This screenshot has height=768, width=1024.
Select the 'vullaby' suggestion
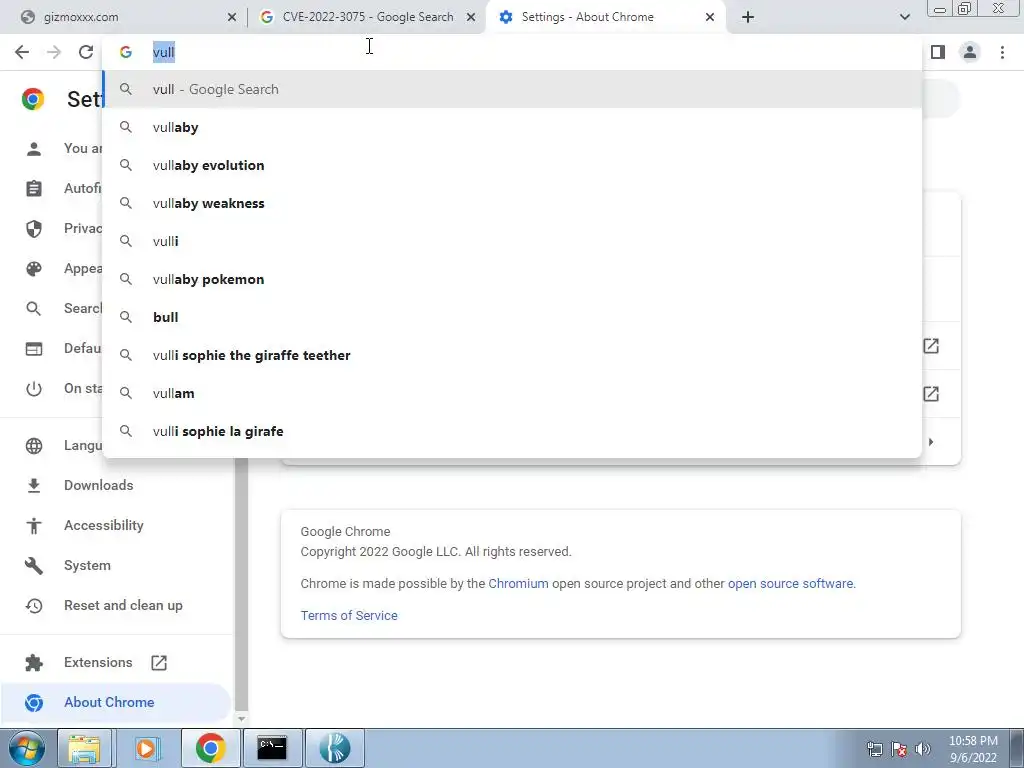(x=513, y=127)
